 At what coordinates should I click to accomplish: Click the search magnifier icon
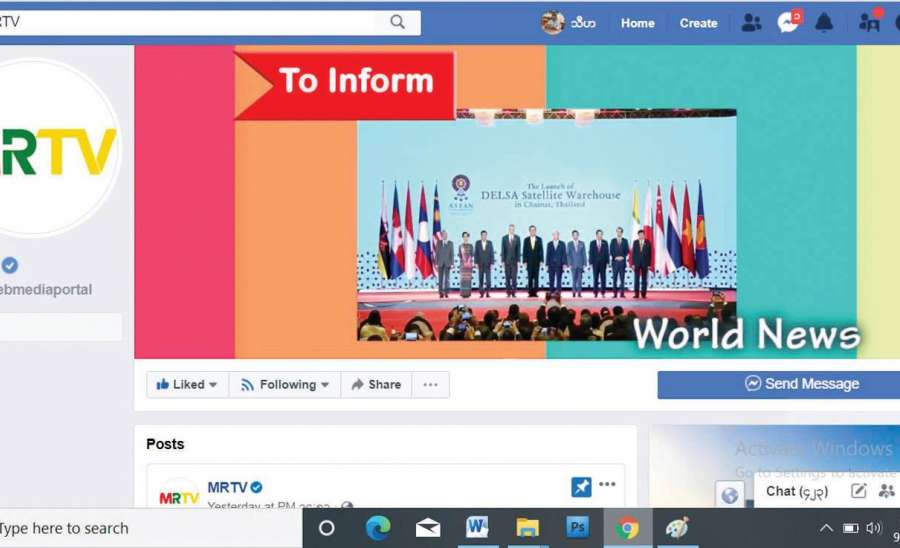[397, 22]
